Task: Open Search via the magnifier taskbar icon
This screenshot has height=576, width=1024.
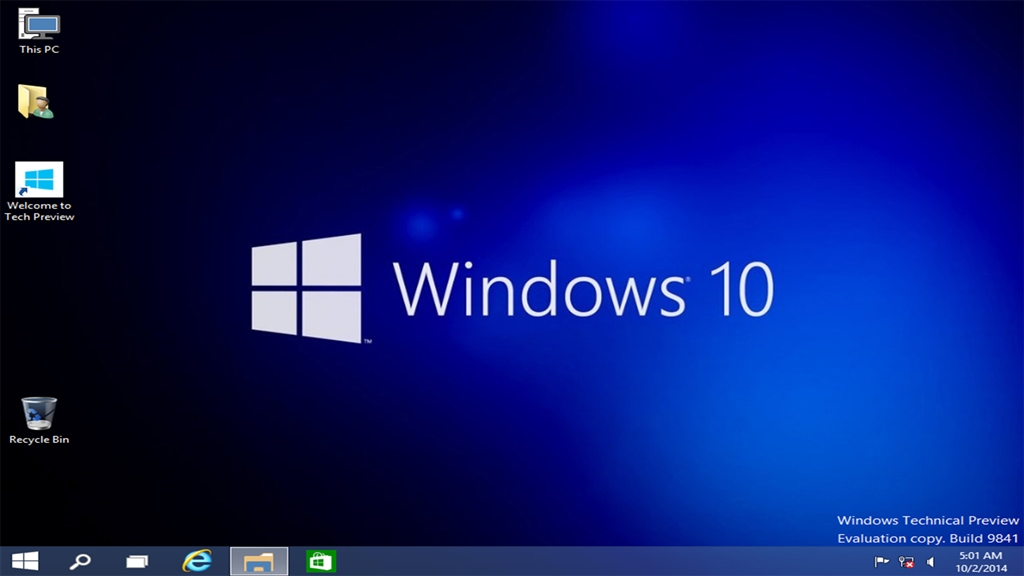Action: (80, 561)
